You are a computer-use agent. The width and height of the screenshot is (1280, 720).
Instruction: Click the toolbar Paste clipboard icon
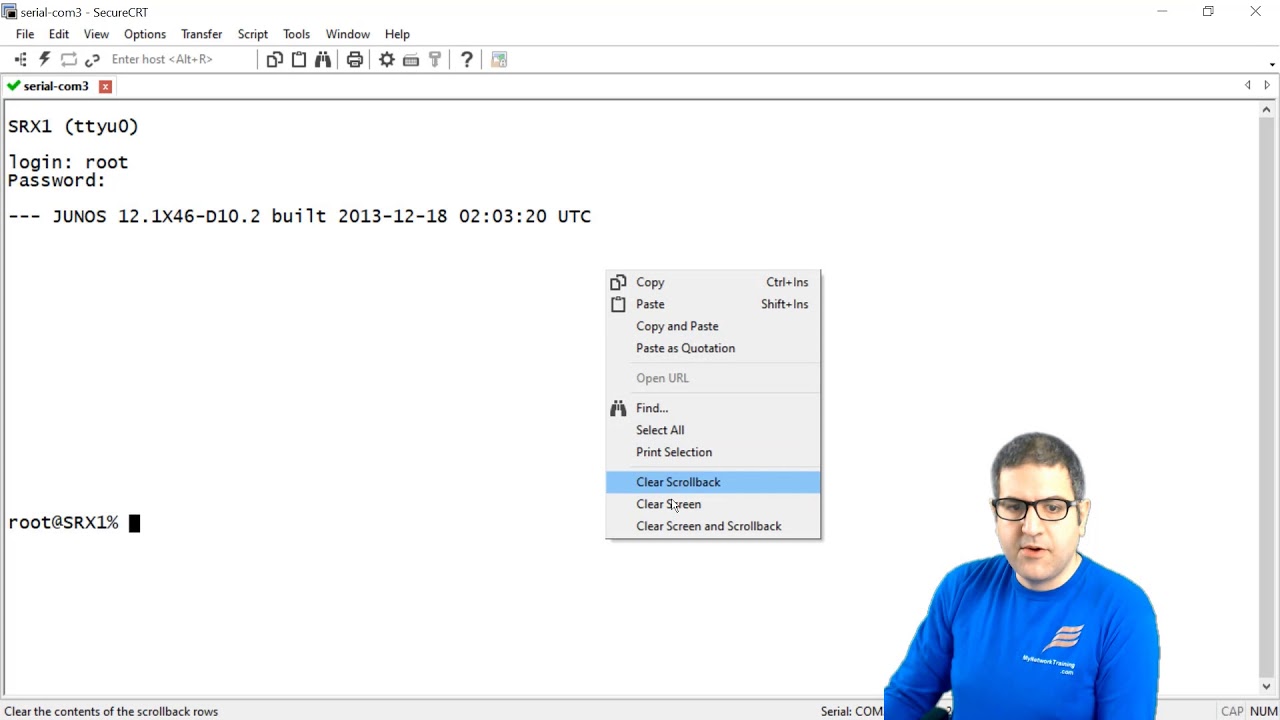pos(298,60)
